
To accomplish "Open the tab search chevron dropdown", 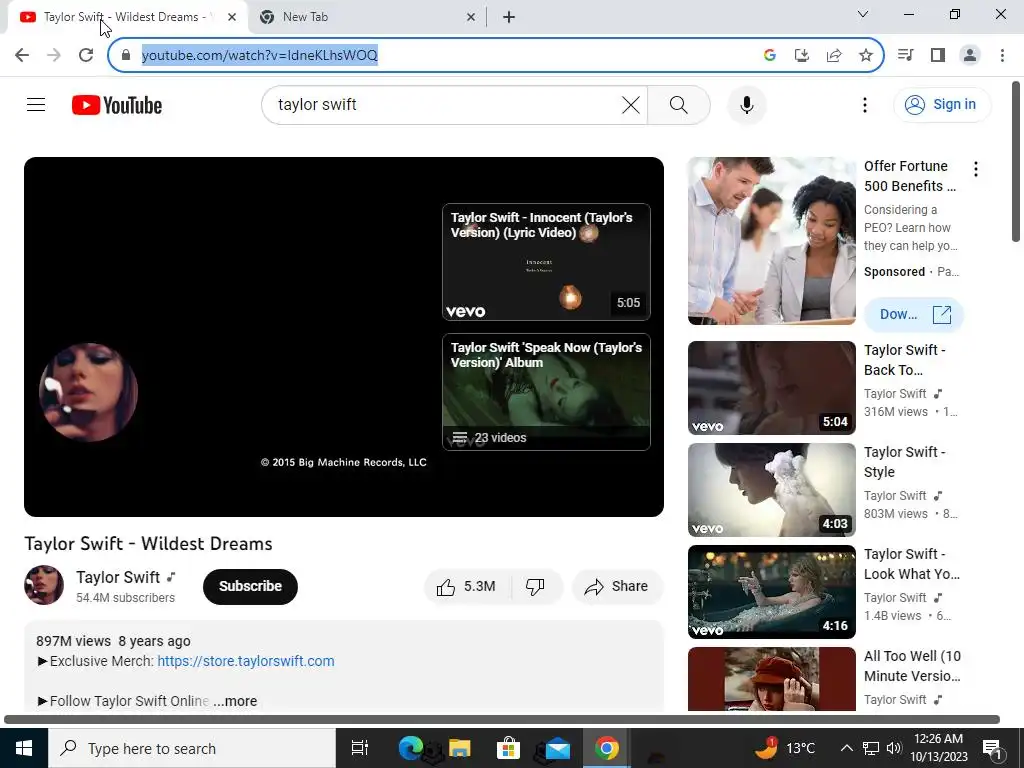I will click(x=863, y=14).
